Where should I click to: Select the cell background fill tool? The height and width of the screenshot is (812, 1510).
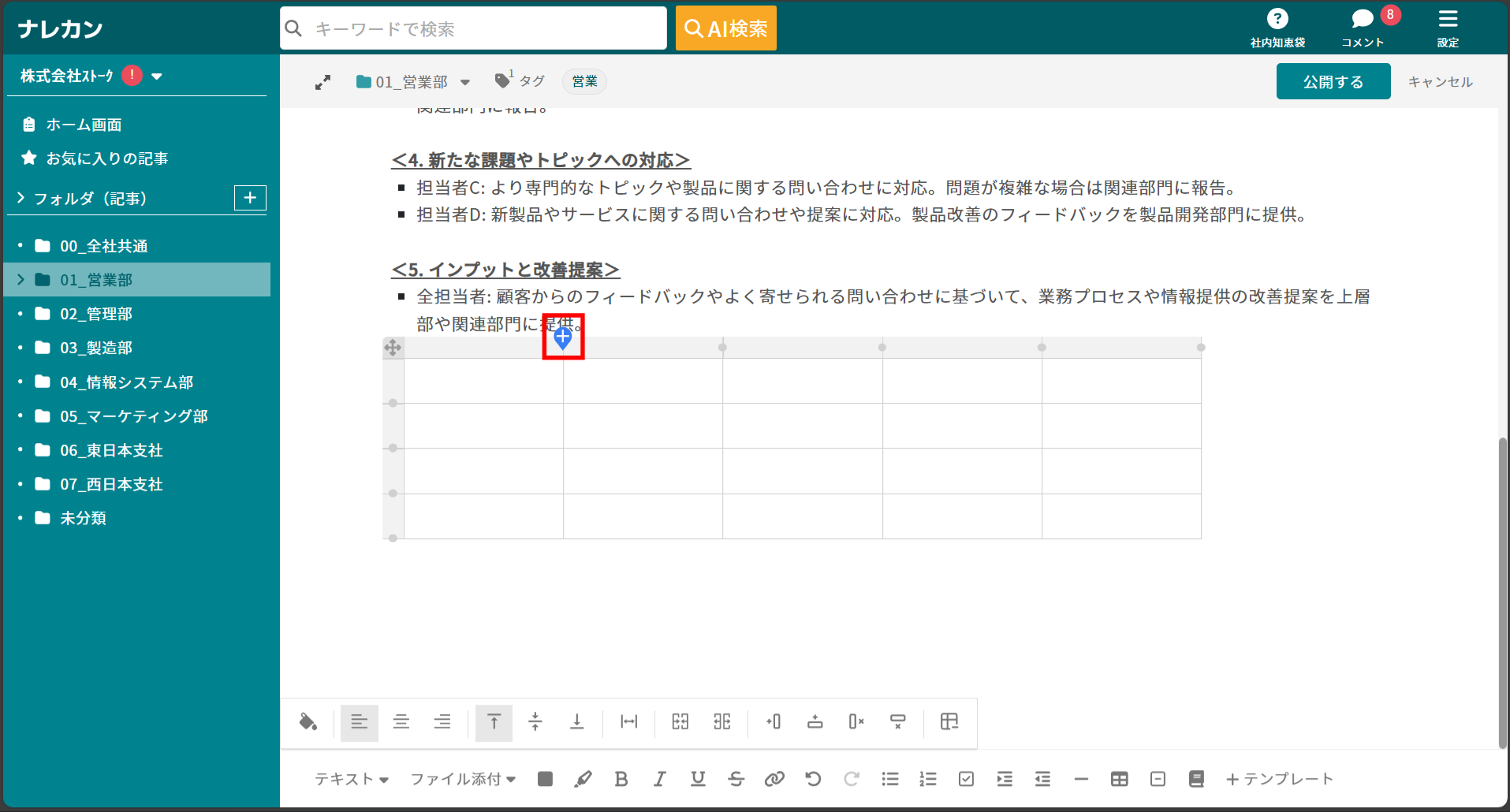[308, 722]
